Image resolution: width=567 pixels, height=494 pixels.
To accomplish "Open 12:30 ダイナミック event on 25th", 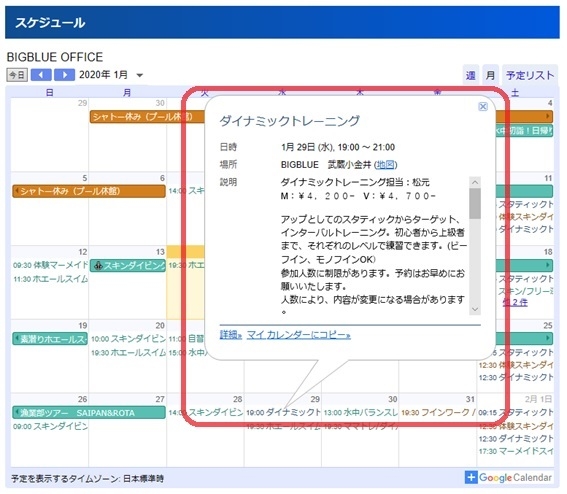I will coord(516,378).
